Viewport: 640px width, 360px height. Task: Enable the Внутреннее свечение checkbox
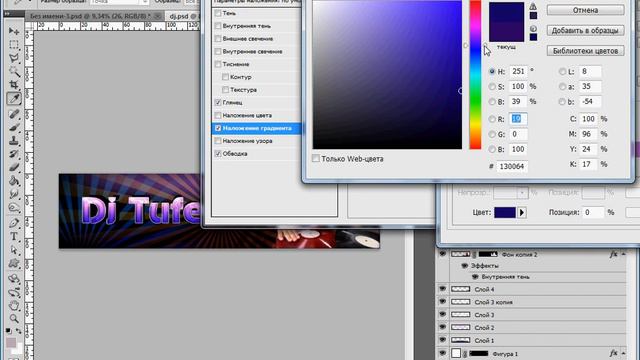pyautogui.click(x=218, y=51)
